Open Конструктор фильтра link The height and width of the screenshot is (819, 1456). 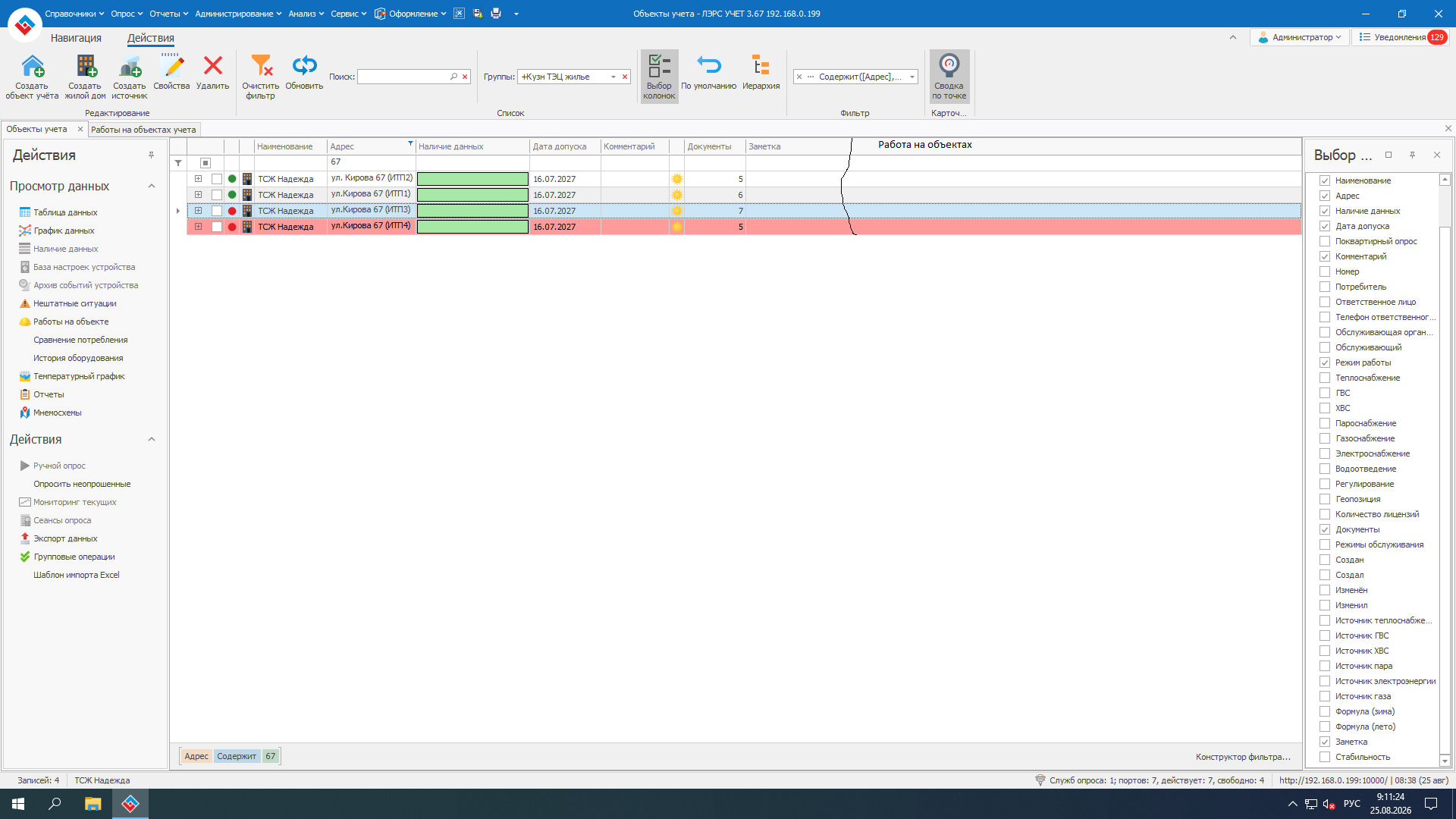(x=1243, y=757)
